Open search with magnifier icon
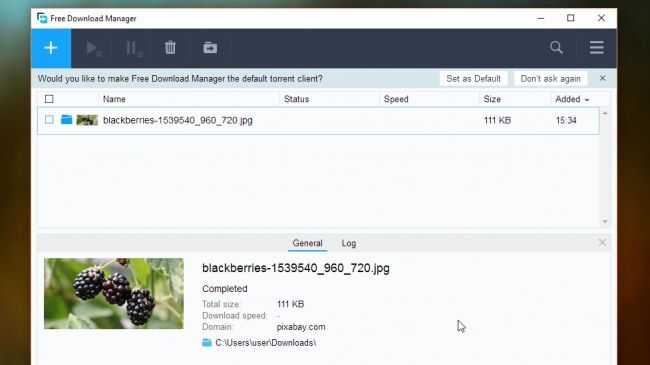Viewport: 650px width, 365px height. 556,48
